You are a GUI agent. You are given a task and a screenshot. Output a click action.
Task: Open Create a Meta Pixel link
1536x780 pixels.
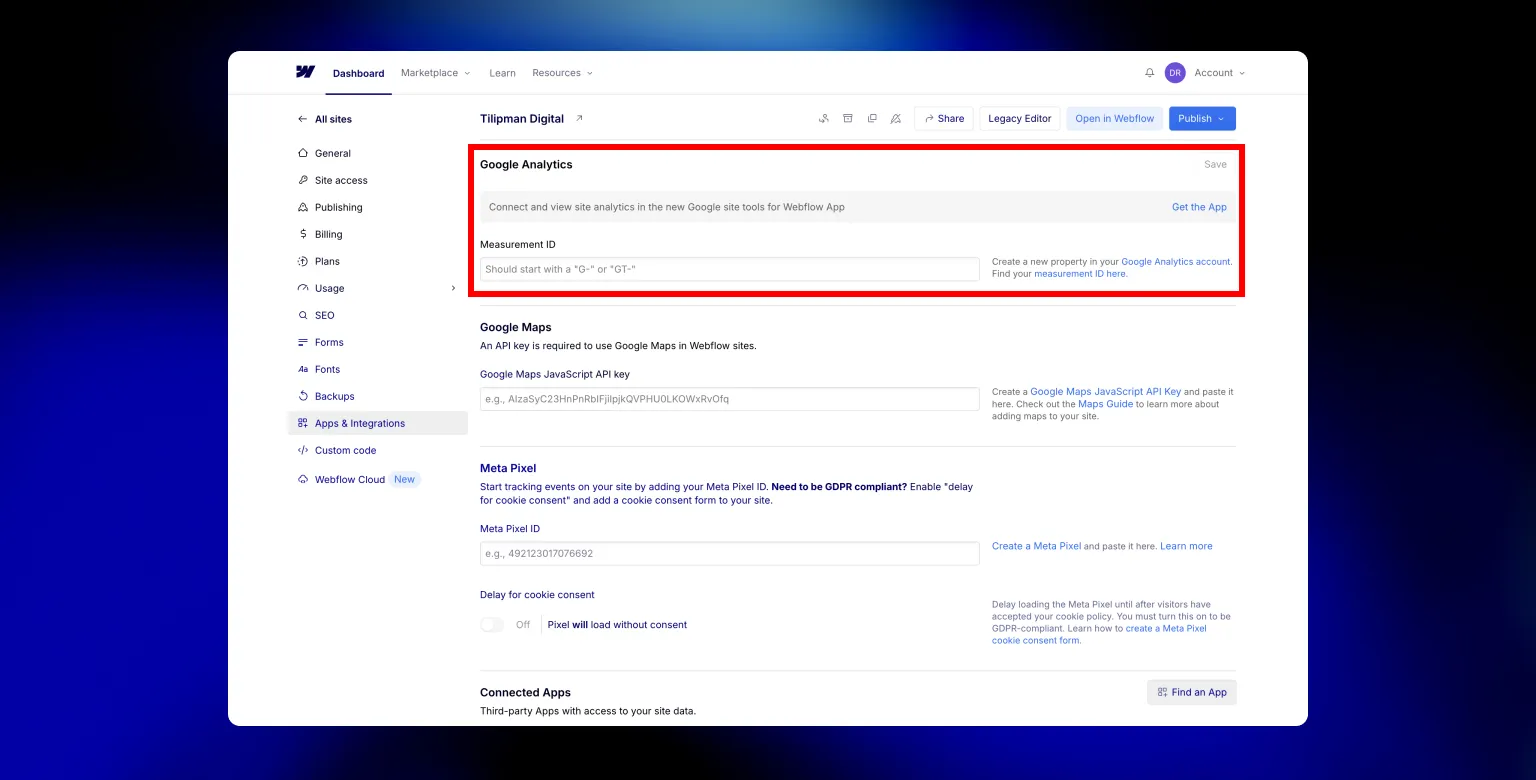(1036, 546)
